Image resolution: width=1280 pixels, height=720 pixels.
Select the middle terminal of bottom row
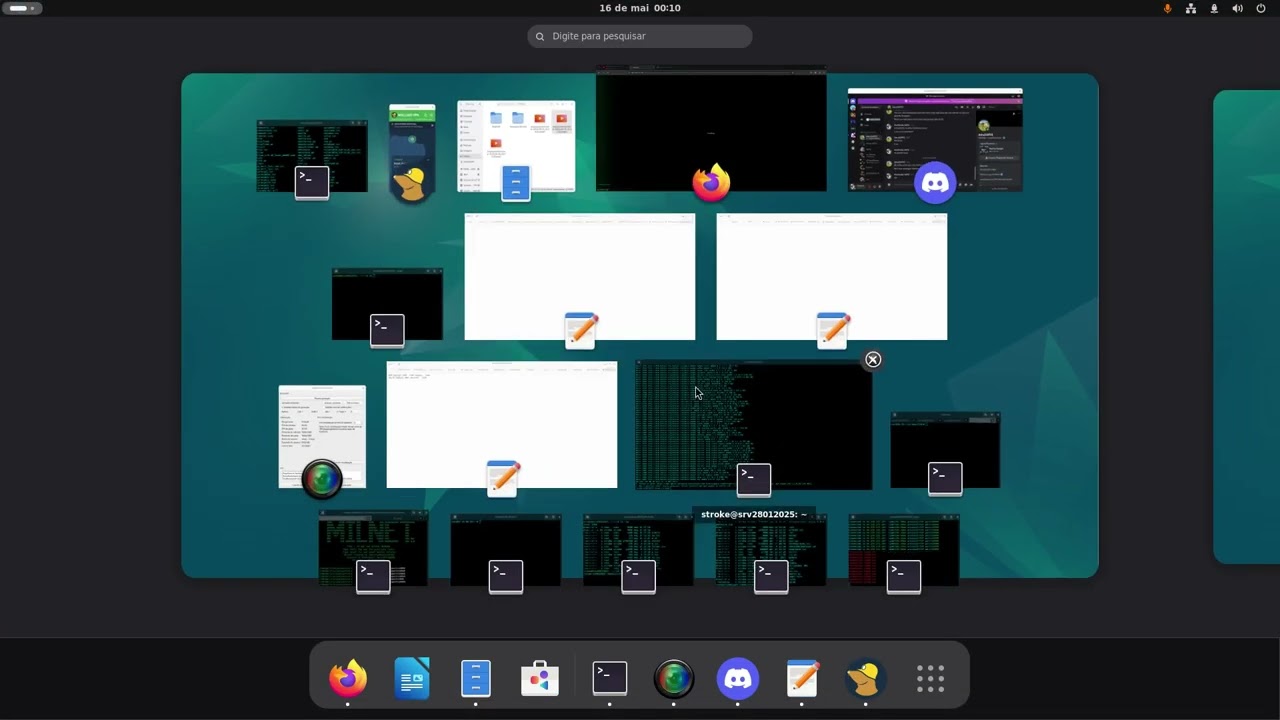click(638, 550)
